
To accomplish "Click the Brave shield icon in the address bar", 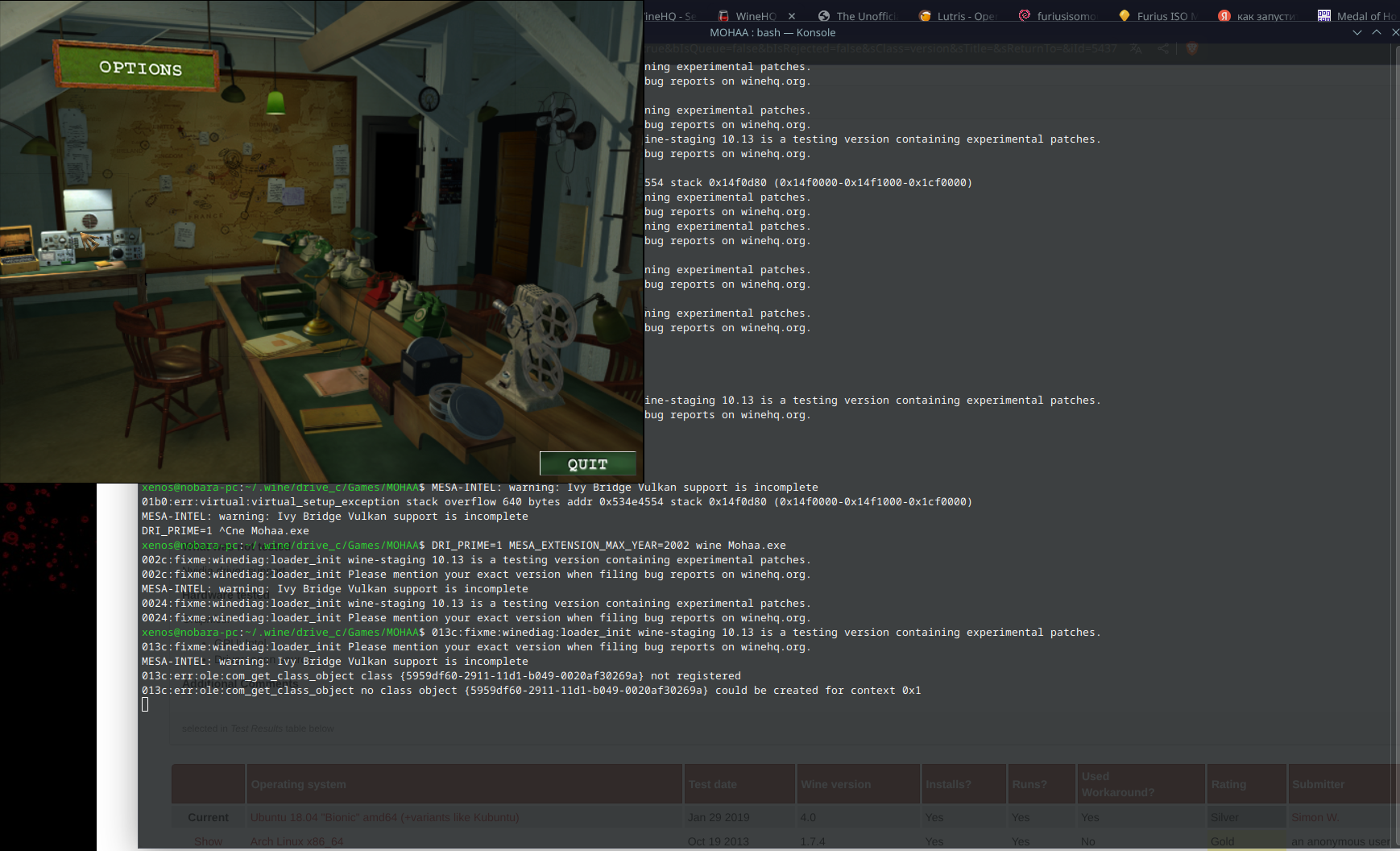I will click(x=1192, y=48).
